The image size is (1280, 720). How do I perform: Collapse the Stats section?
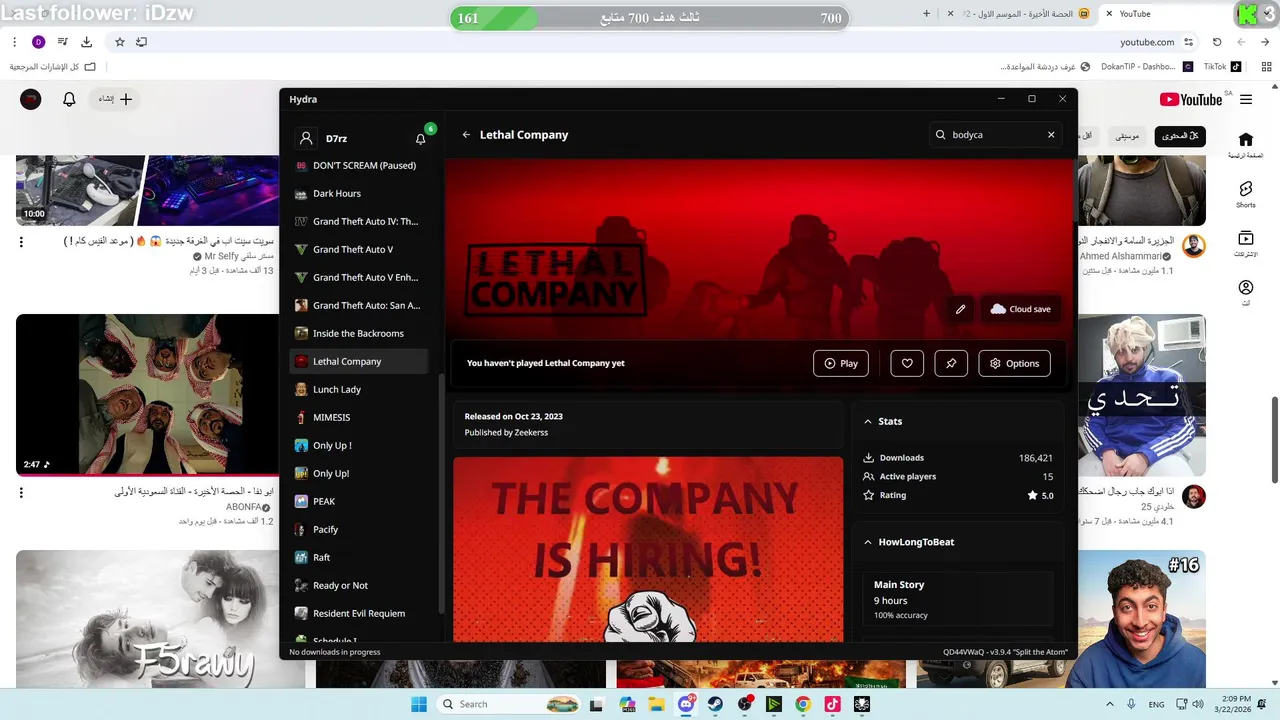pos(867,422)
